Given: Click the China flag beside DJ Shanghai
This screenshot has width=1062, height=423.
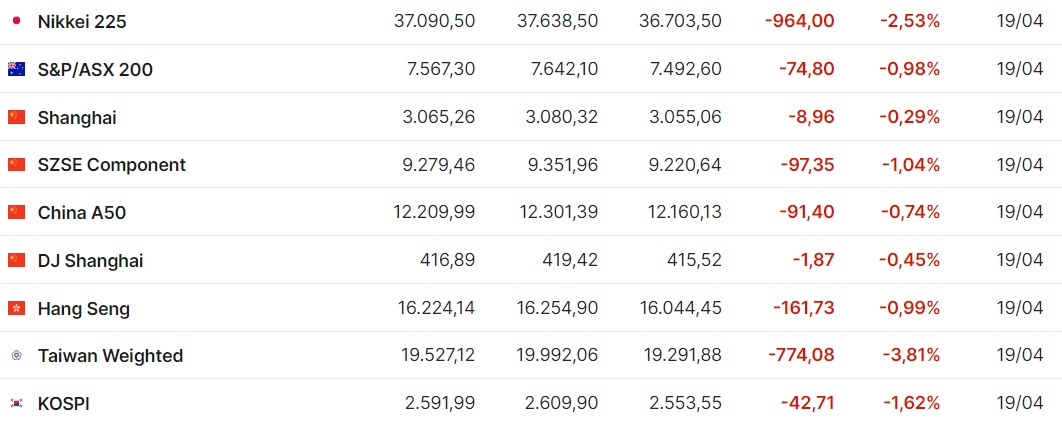Looking at the screenshot, I should pos(16,261).
